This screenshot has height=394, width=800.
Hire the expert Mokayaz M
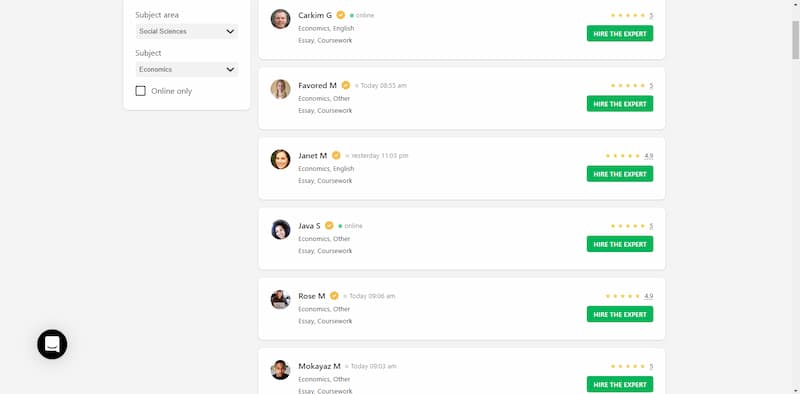(x=620, y=384)
